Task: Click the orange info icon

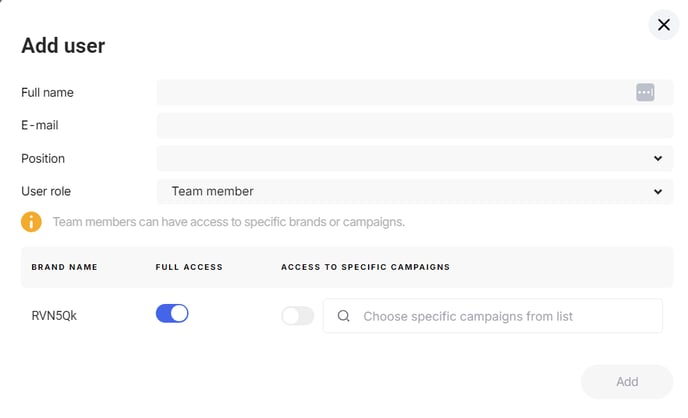Action: click(31, 222)
